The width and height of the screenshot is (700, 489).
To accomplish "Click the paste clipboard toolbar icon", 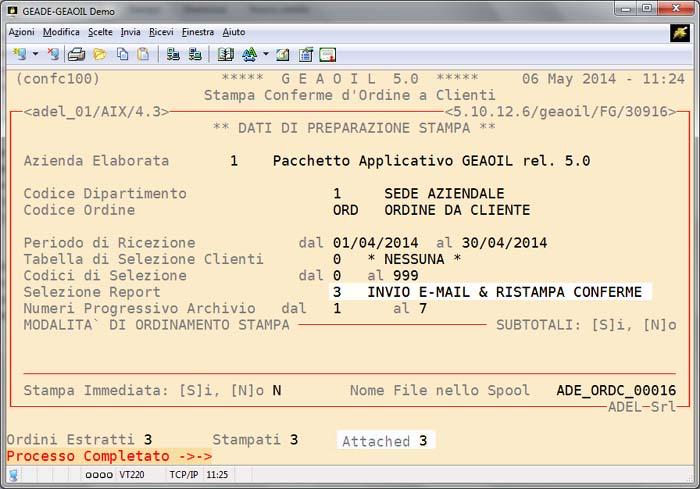I will click(x=143, y=54).
